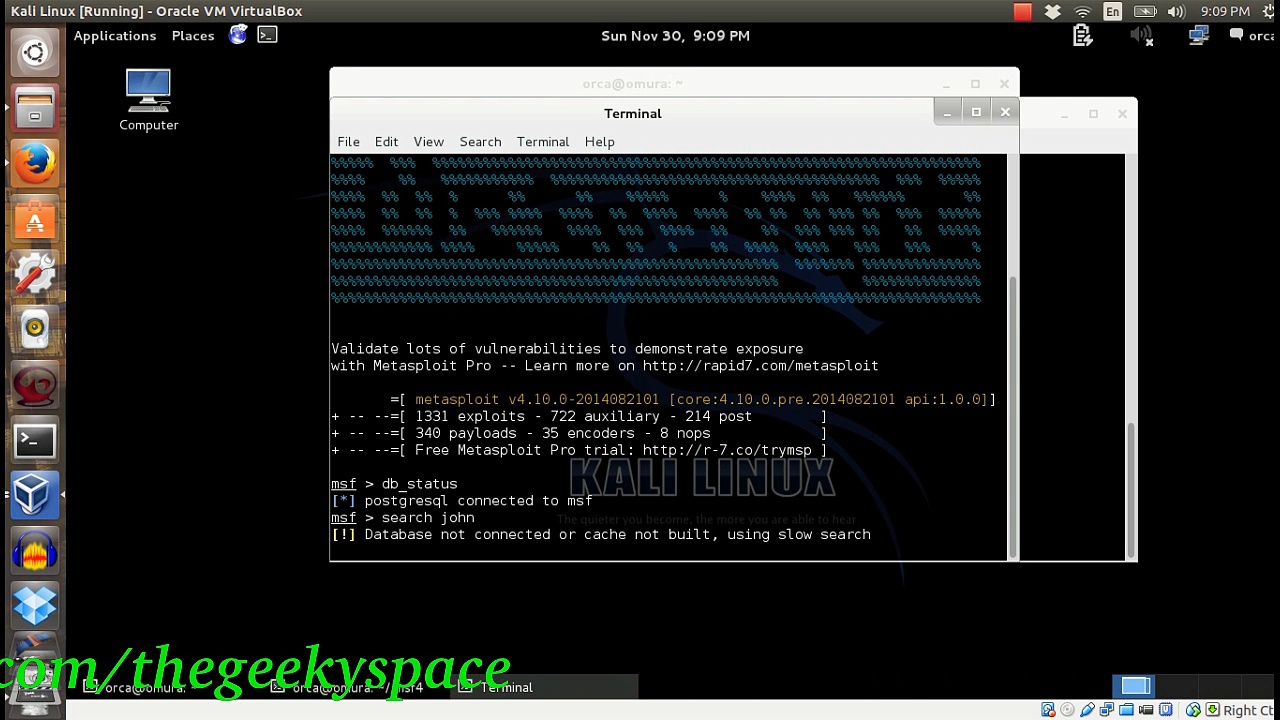The height and width of the screenshot is (720, 1280).
Task: Open System Settings wrench icon
Action: click(x=34, y=273)
